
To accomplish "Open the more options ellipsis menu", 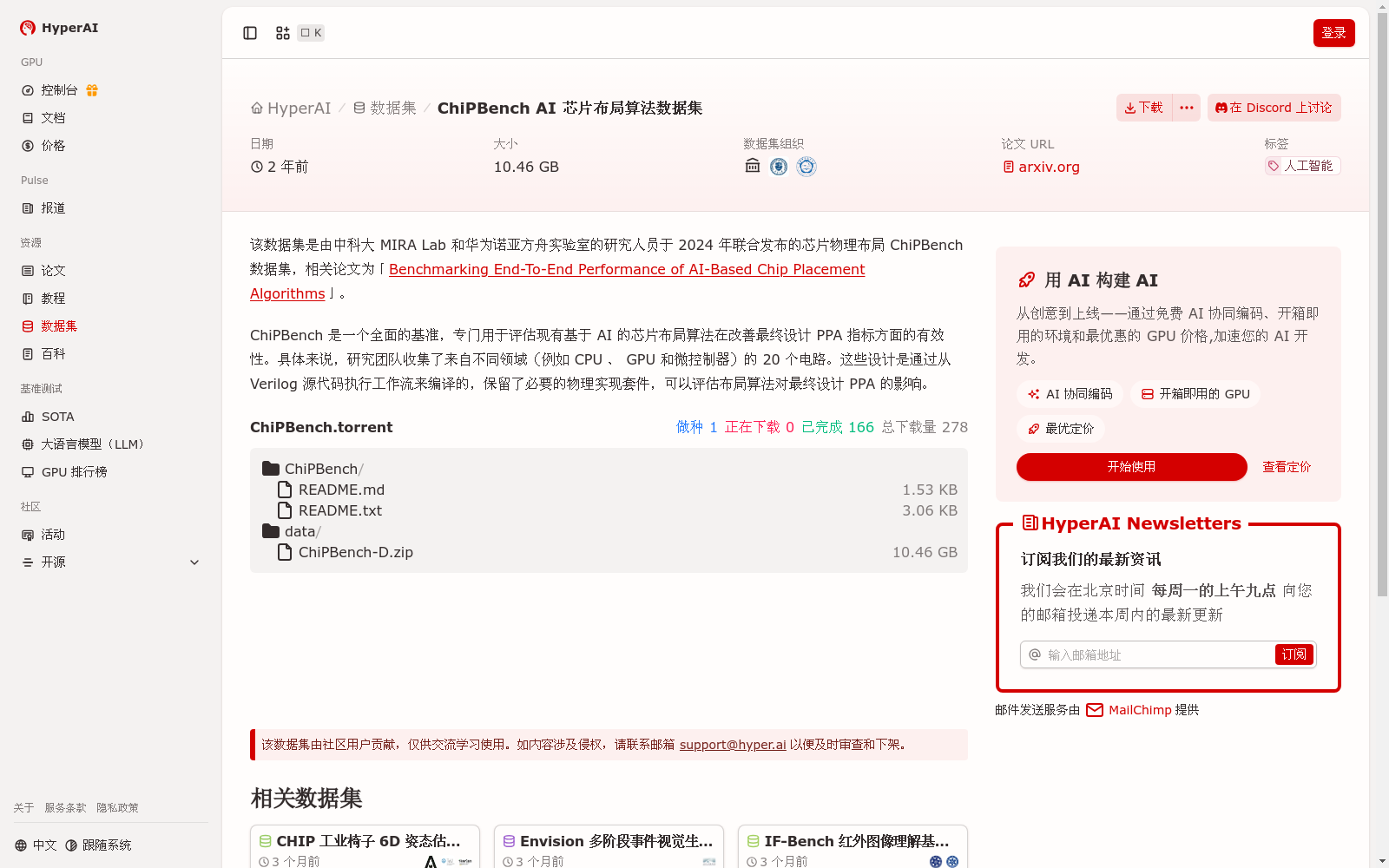I will [1187, 108].
